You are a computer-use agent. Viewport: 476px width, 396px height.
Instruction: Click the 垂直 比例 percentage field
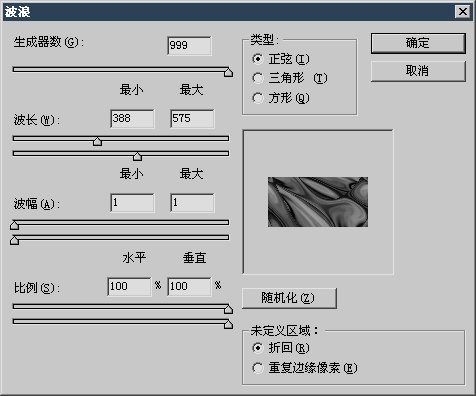point(189,286)
